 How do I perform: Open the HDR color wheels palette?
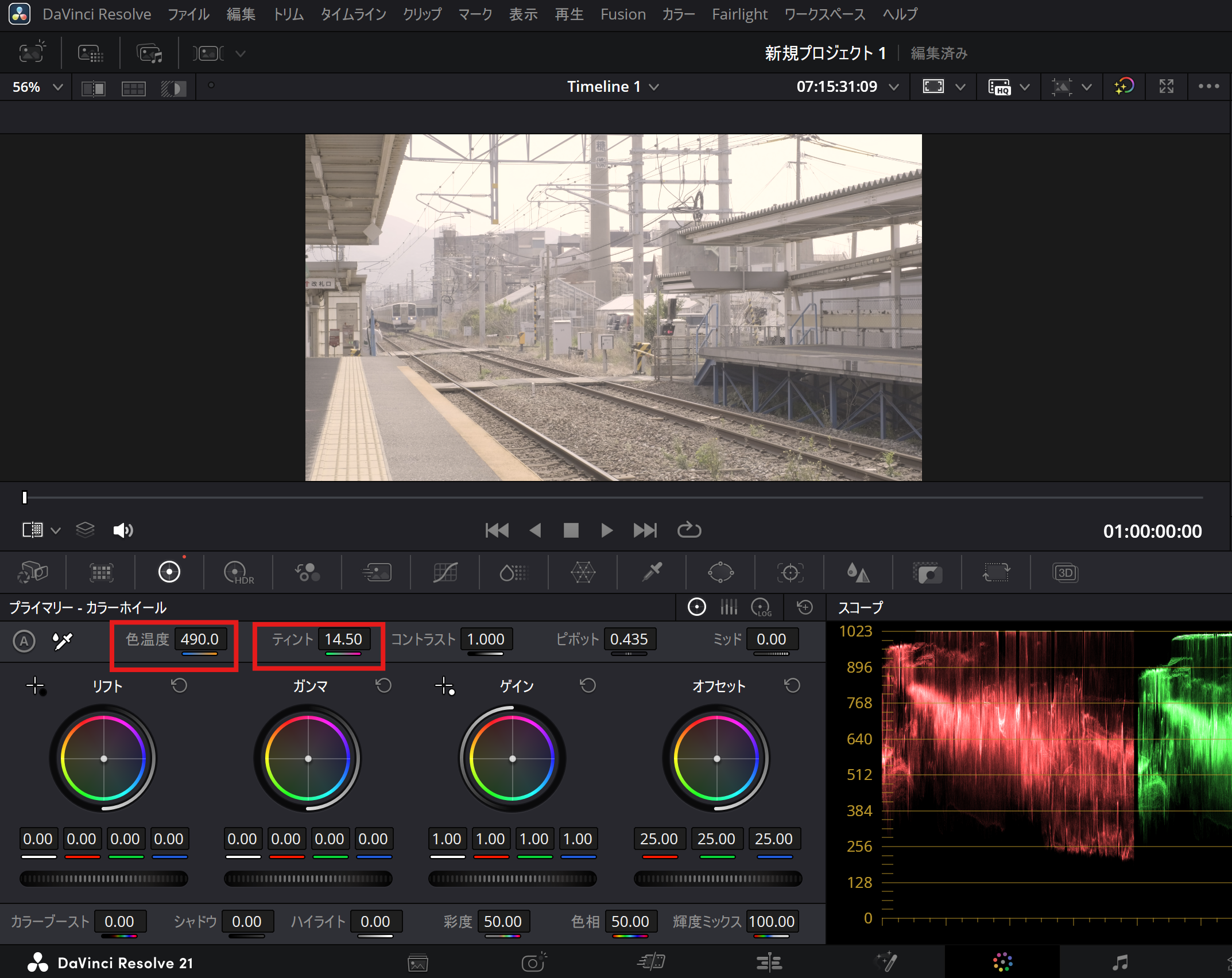click(238, 573)
